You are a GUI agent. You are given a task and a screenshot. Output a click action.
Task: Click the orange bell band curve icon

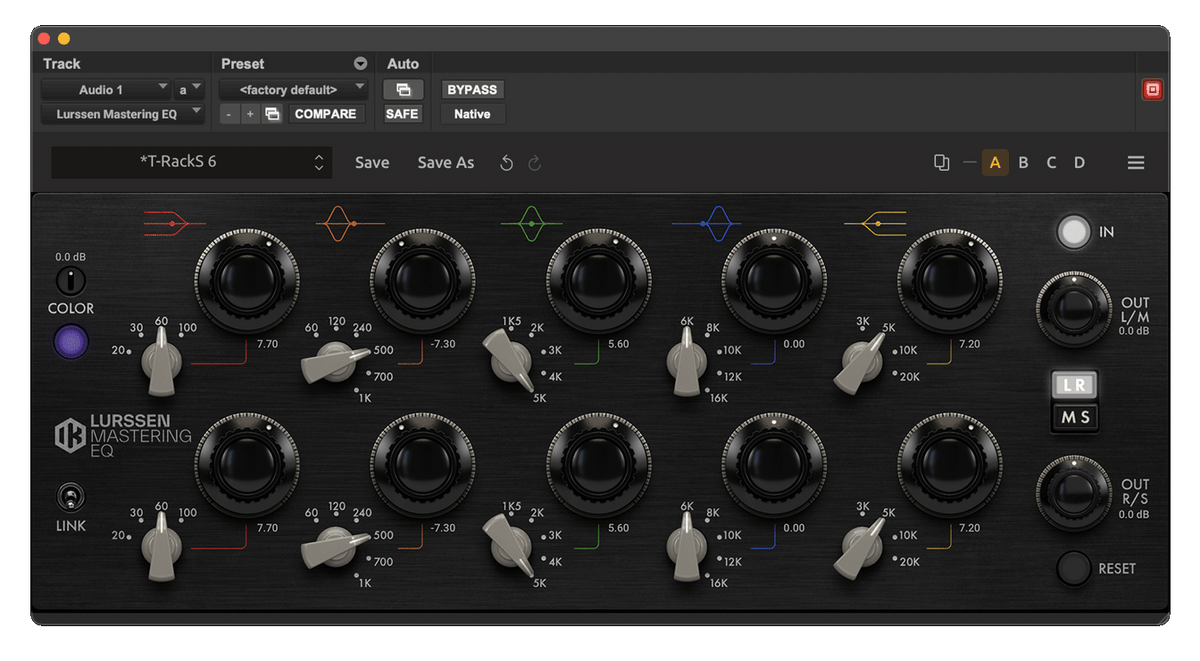pyautogui.click(x=349, y=223)
